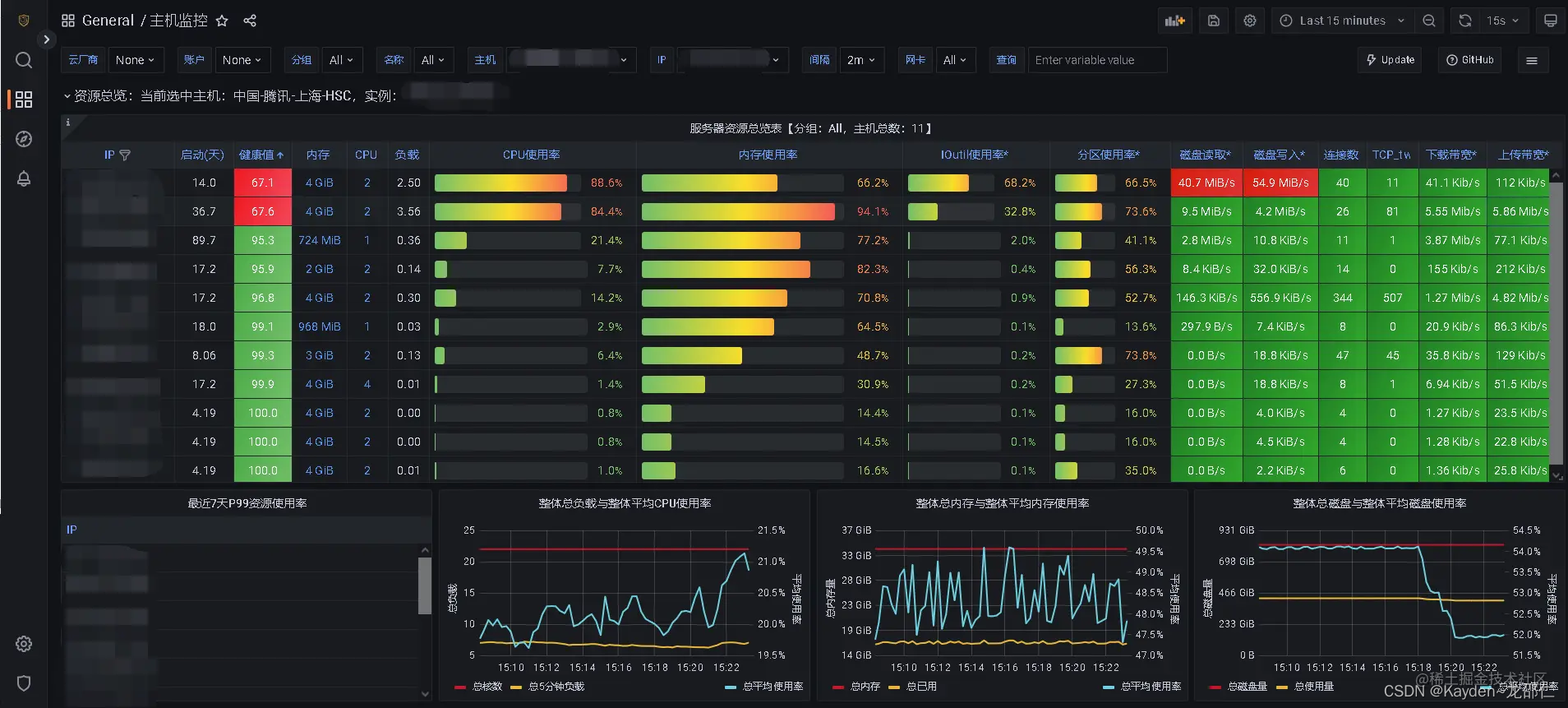Open the 云厂商 None dropdown
Image resolution: width=1568 pixels, height=708 pixels.
point(136,60)
